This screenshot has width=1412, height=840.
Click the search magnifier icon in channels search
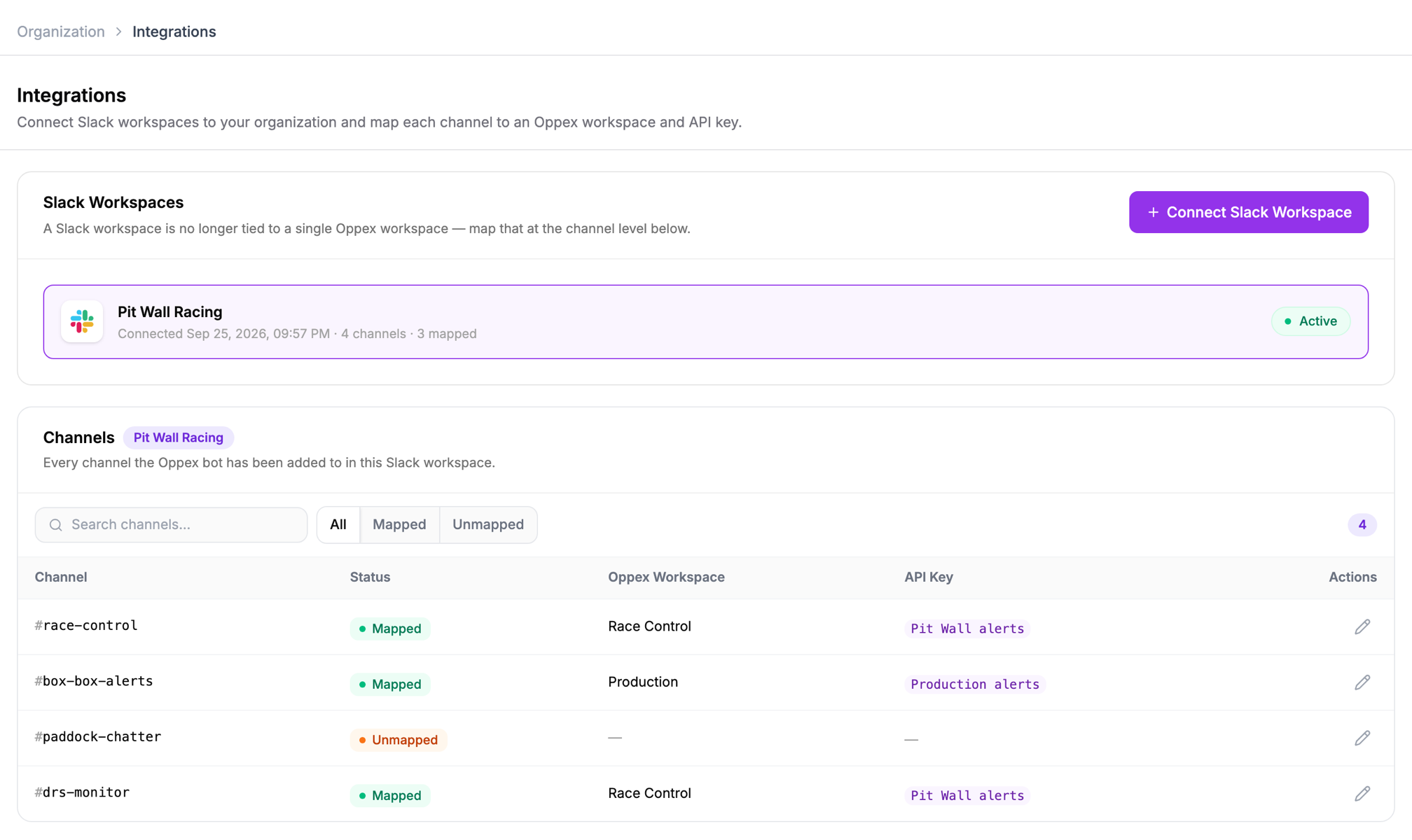point(56,525)
